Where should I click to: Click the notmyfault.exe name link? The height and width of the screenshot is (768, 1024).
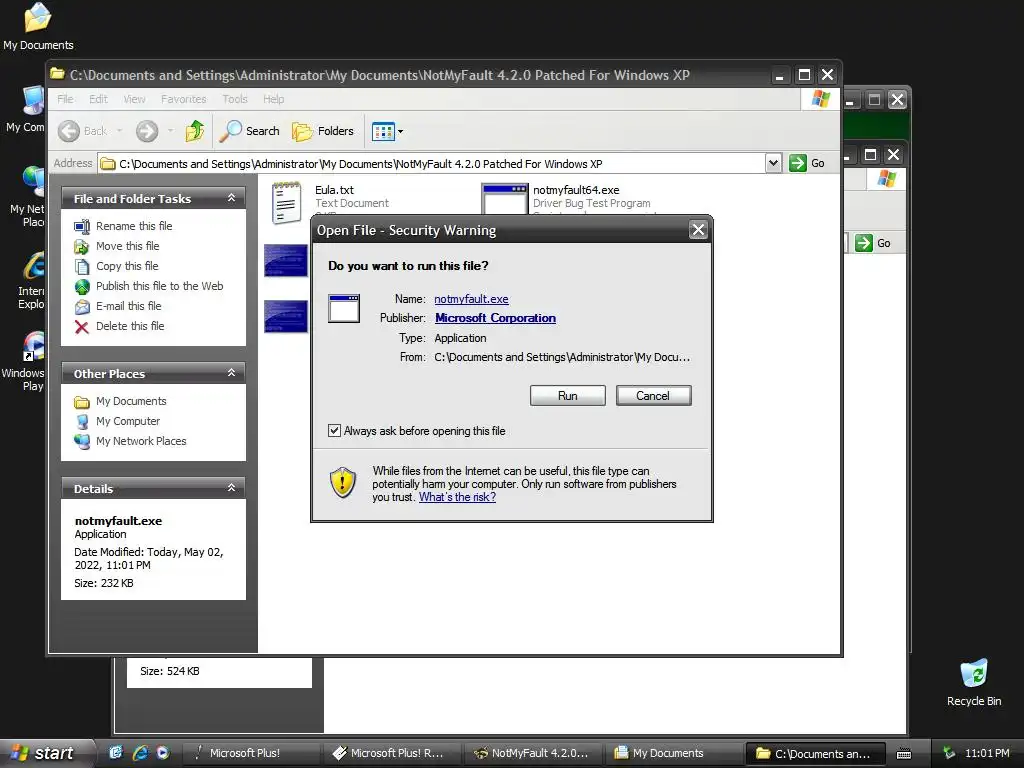click(471, 299)
